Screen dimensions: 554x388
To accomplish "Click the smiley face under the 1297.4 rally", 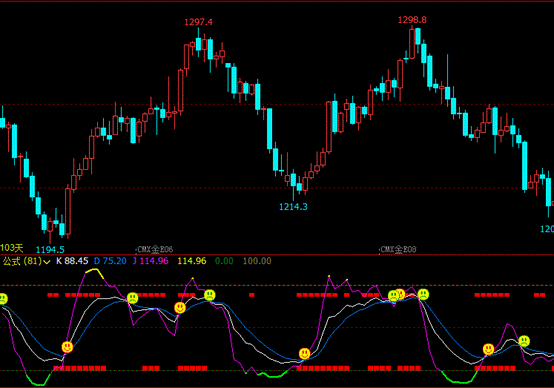I will click(180, 308).
